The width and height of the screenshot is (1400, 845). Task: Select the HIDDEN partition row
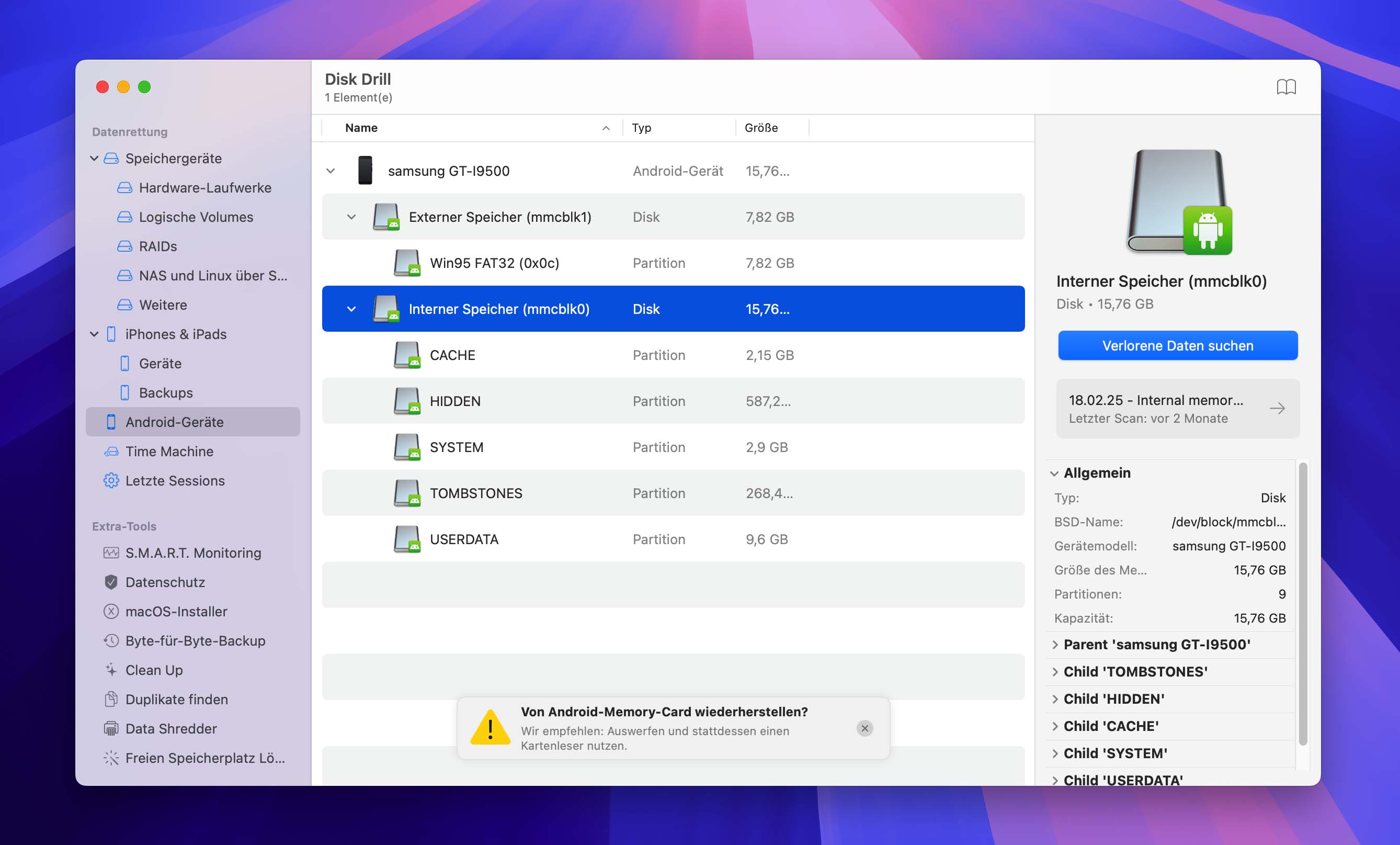pos(673,401)
